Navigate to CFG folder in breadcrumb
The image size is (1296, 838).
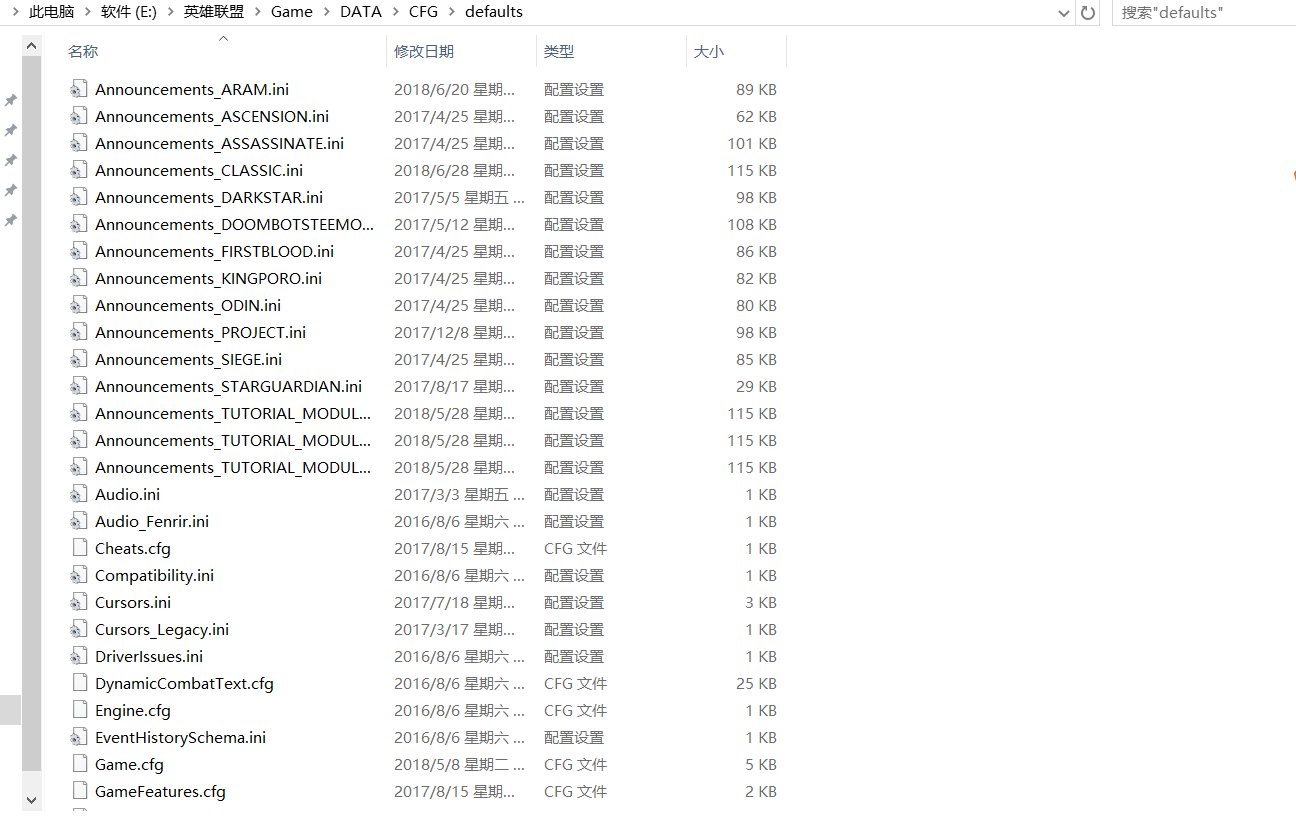click(423, 12)
